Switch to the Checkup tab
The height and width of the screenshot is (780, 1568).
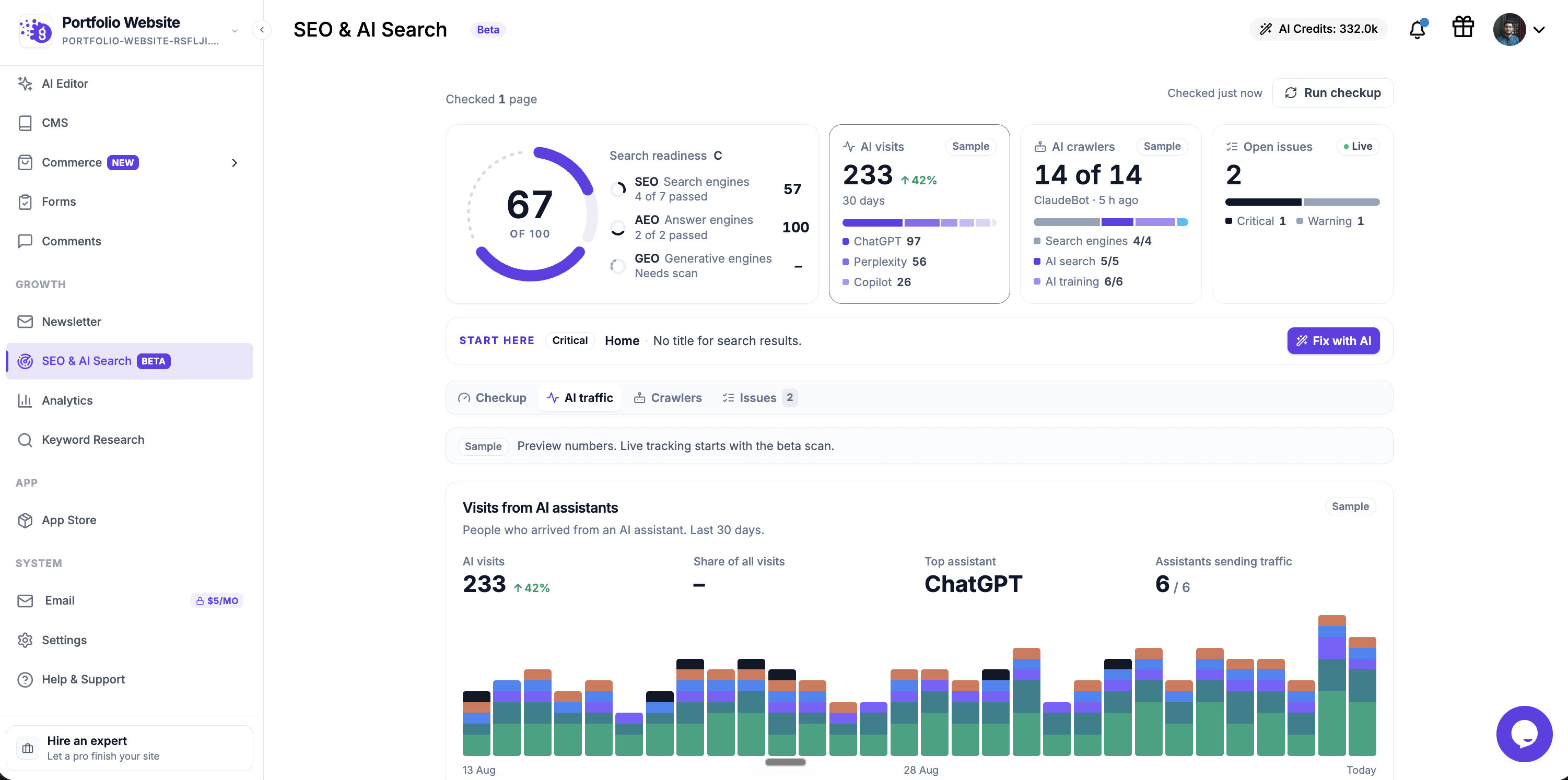tap(492, 398)
